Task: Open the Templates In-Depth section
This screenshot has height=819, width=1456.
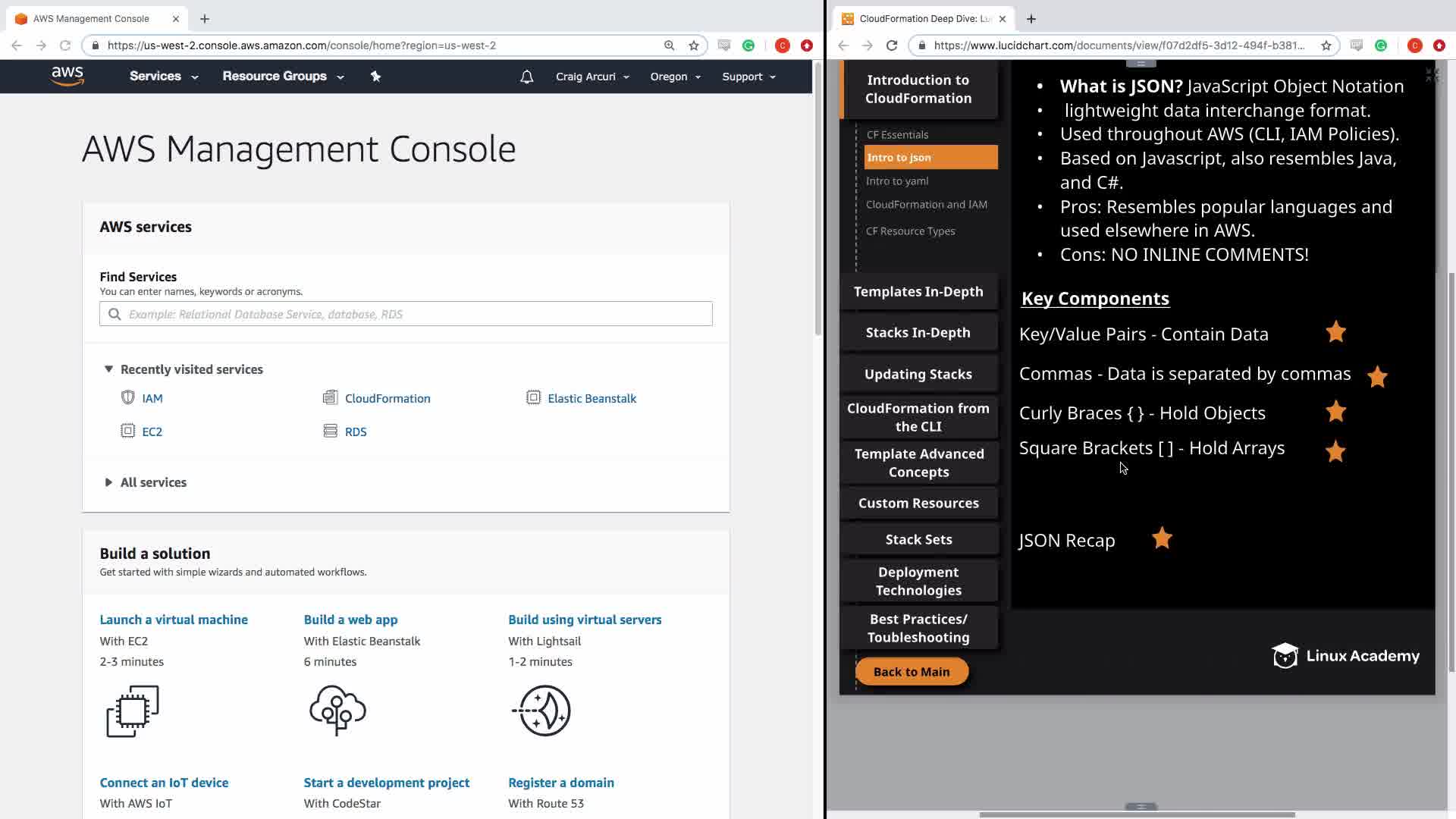Action: coord(918,292)
